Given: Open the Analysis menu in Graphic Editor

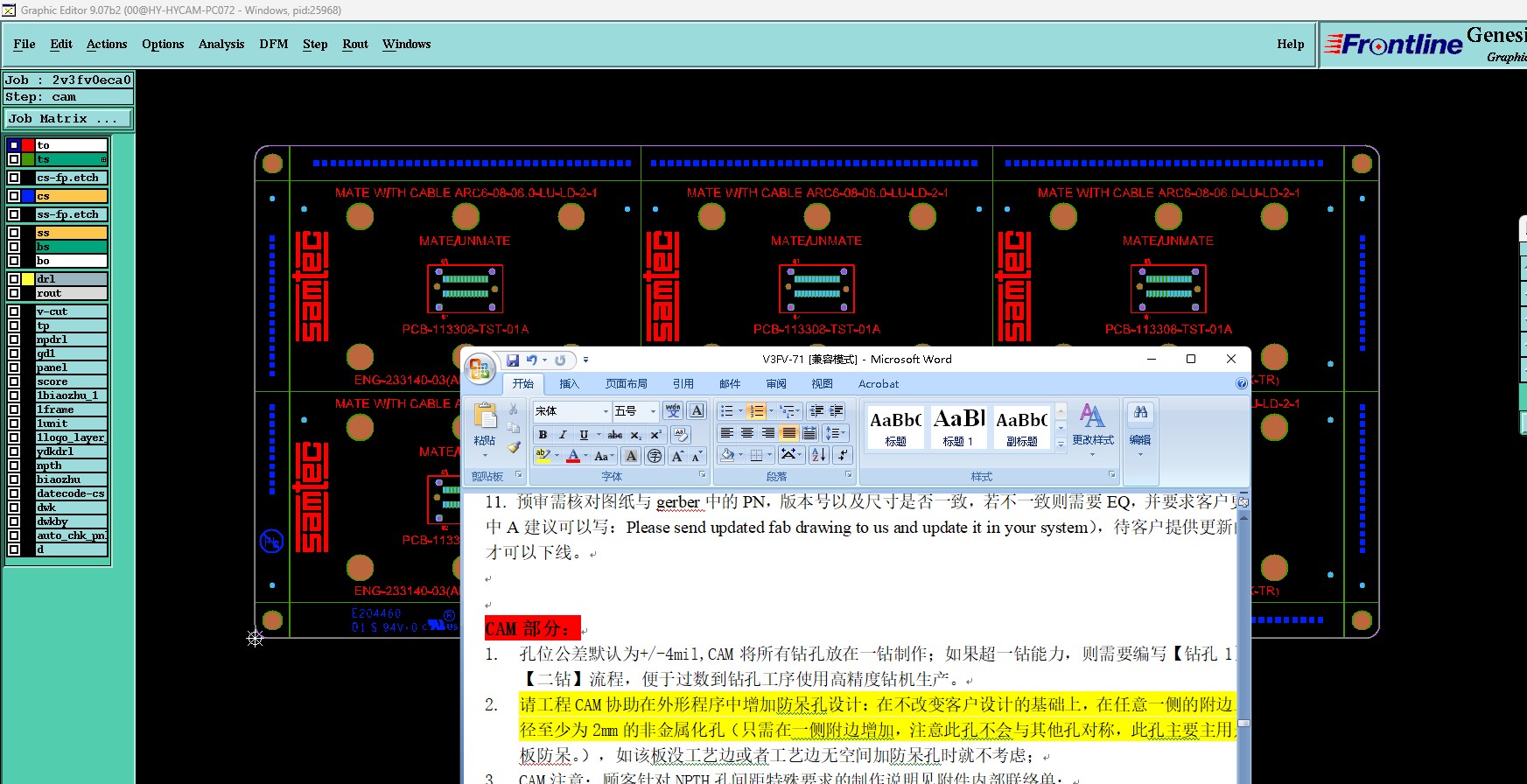Looking at the screenshot, I should pos(221,44).
